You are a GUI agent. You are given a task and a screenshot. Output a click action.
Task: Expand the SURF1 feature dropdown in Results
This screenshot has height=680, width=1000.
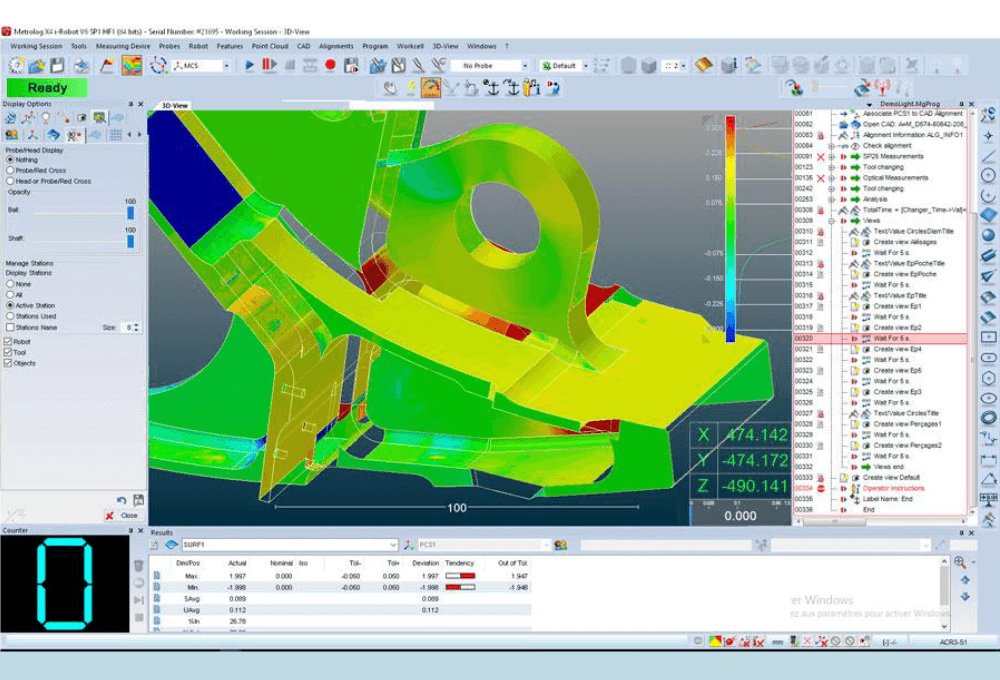coord(393,545)
